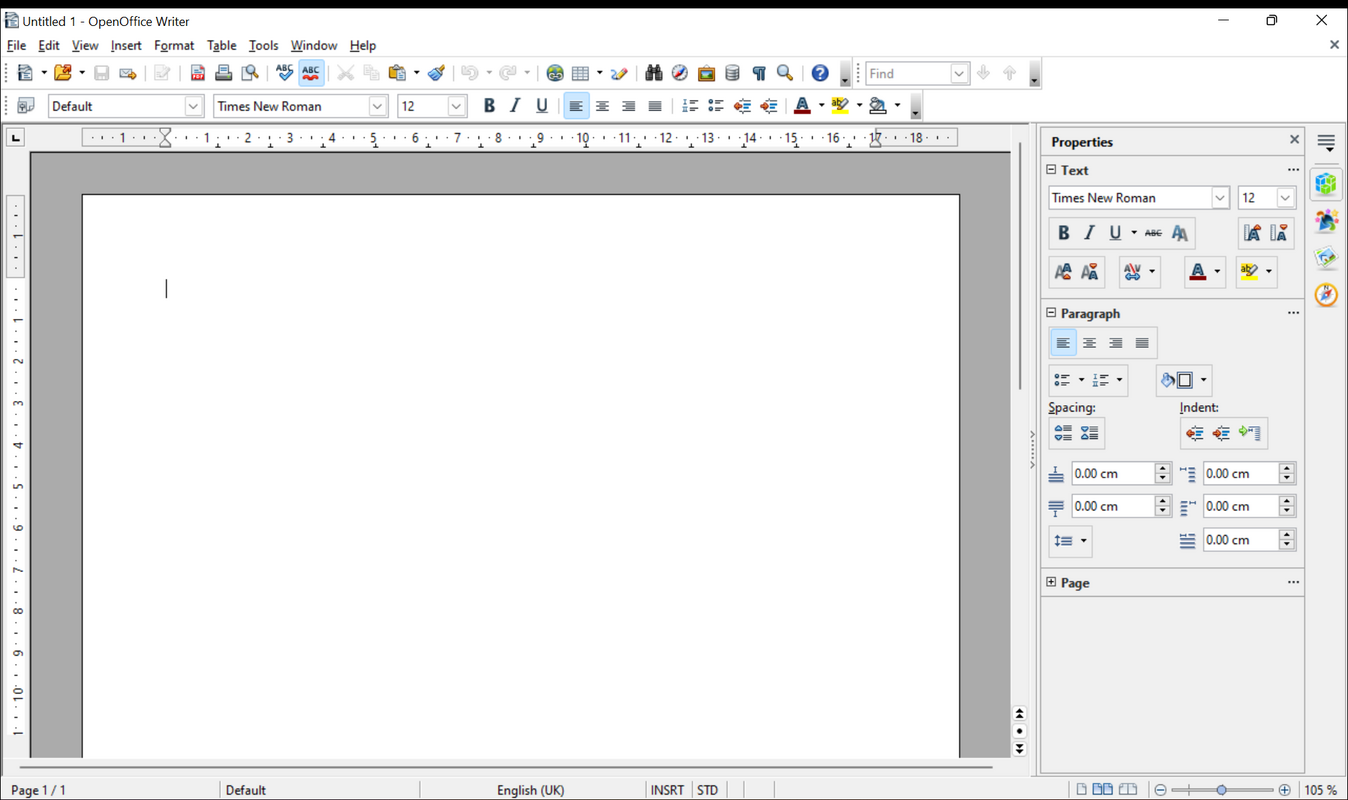This screenshot has height=800, width=1348.
Task: Toggle Italic in the formatting toolbar
Action: click(515, 106)
